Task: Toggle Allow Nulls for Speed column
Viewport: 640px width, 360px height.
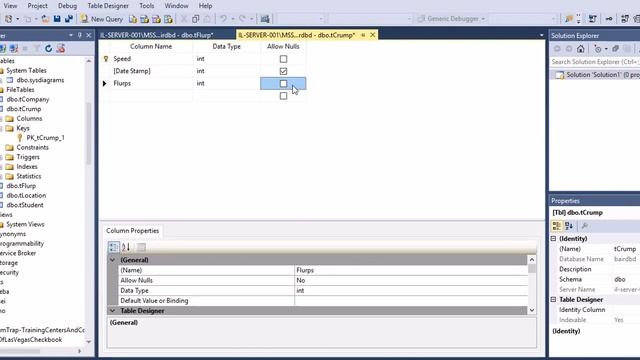Action: pyautogui.click(x=283, y=59)
